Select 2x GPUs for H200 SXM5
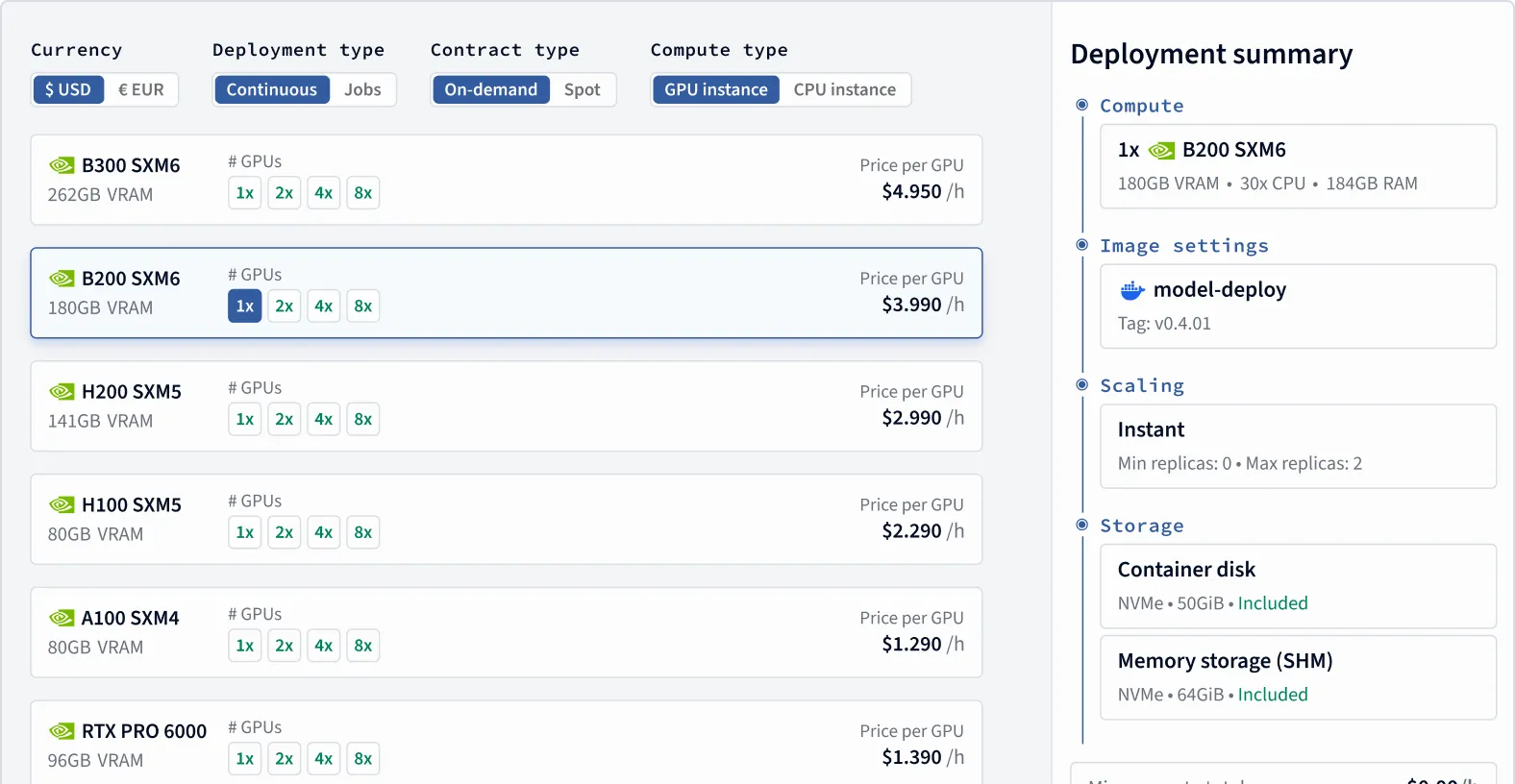The width and height of the screenshot is (1515, 784). tap(285, 420)
